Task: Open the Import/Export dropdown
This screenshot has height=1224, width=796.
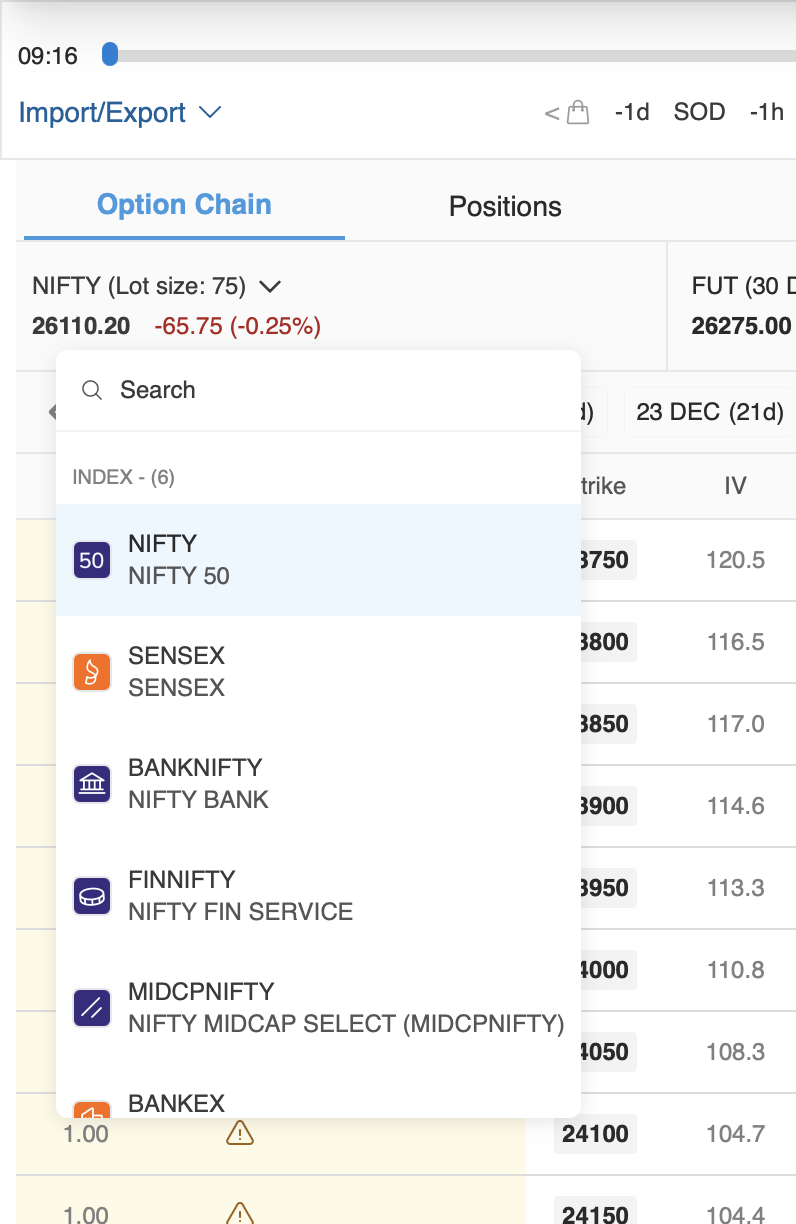Action: point(120,112)
